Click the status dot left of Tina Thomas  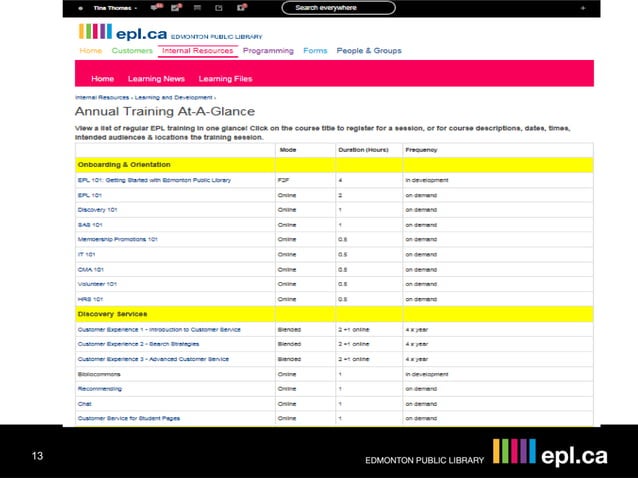[x=81, y=8]
